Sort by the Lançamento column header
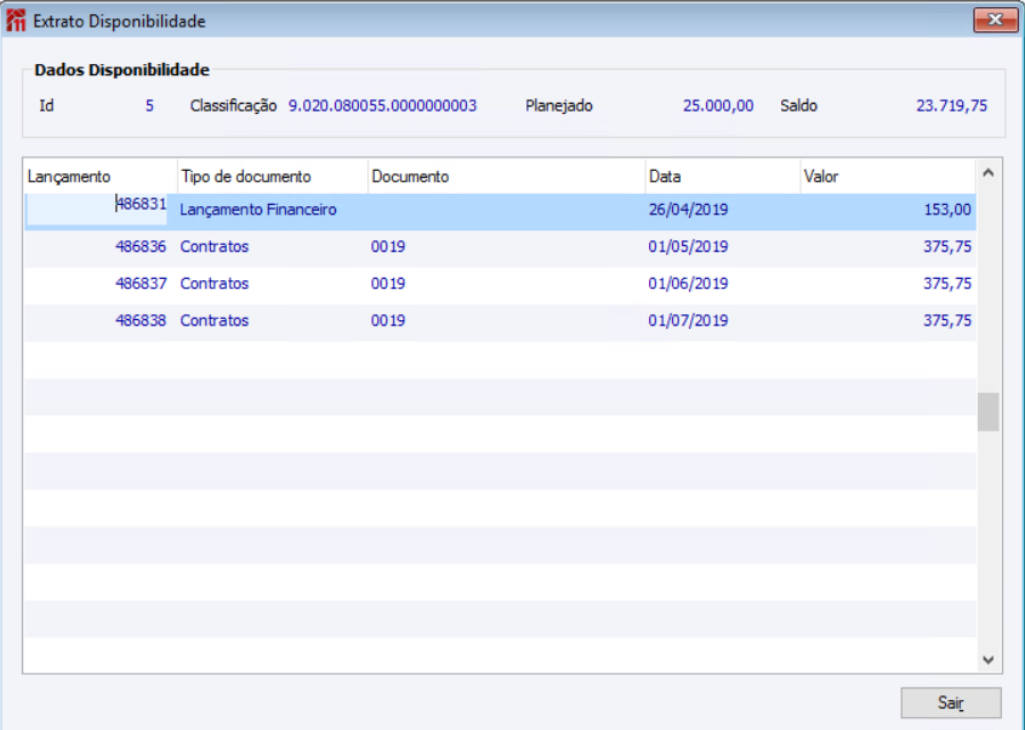Image resolution: width=1025 pixels, height=730 pixels. pyautogui.click(x=100, y=176)
